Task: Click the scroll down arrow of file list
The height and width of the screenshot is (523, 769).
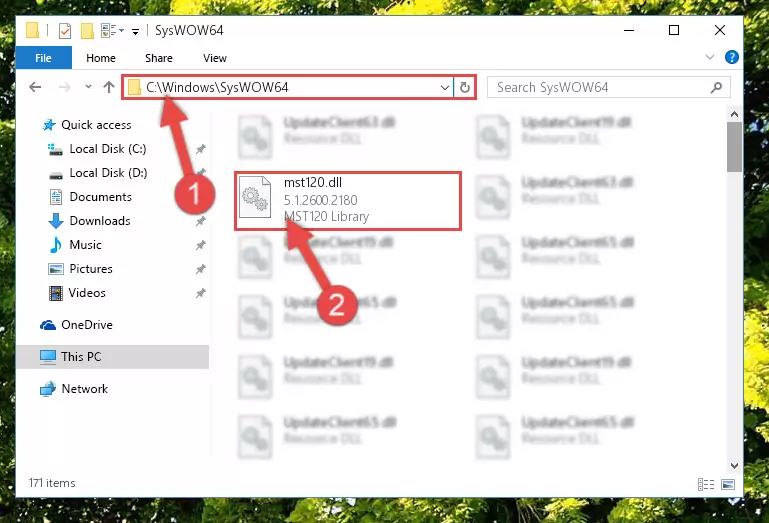Action: pyautogui.click(x=734, y=466)
